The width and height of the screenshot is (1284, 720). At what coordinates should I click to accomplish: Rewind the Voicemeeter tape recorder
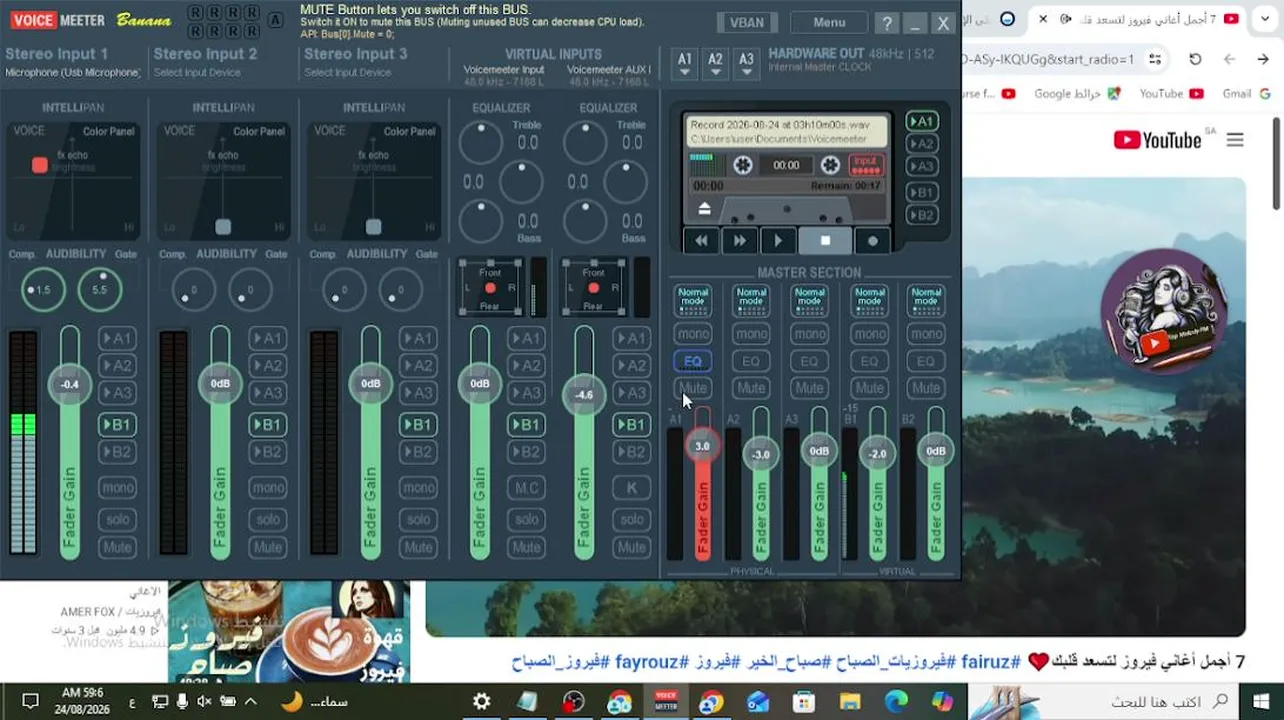click(701, 241)
